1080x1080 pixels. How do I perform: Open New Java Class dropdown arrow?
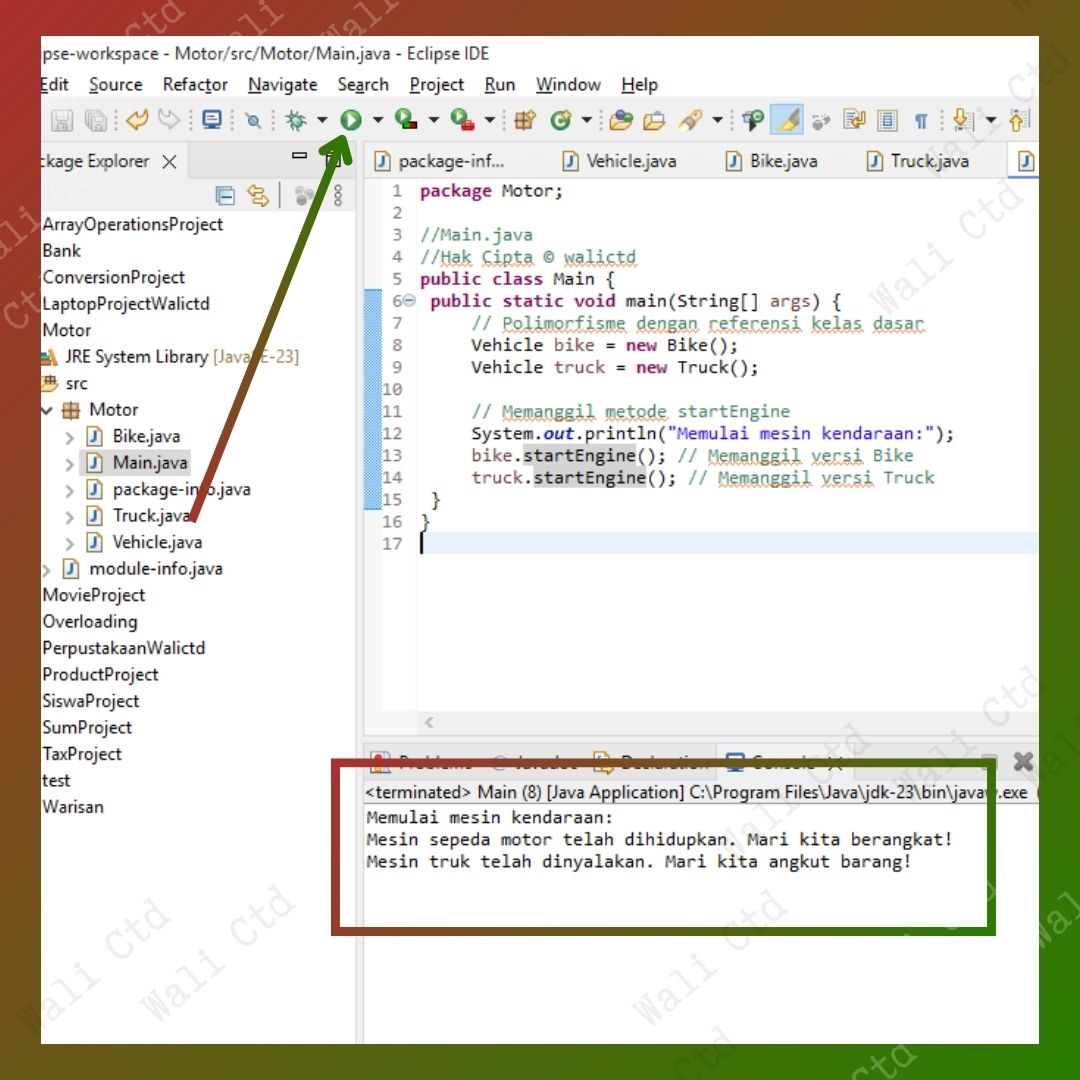(586, 121)
